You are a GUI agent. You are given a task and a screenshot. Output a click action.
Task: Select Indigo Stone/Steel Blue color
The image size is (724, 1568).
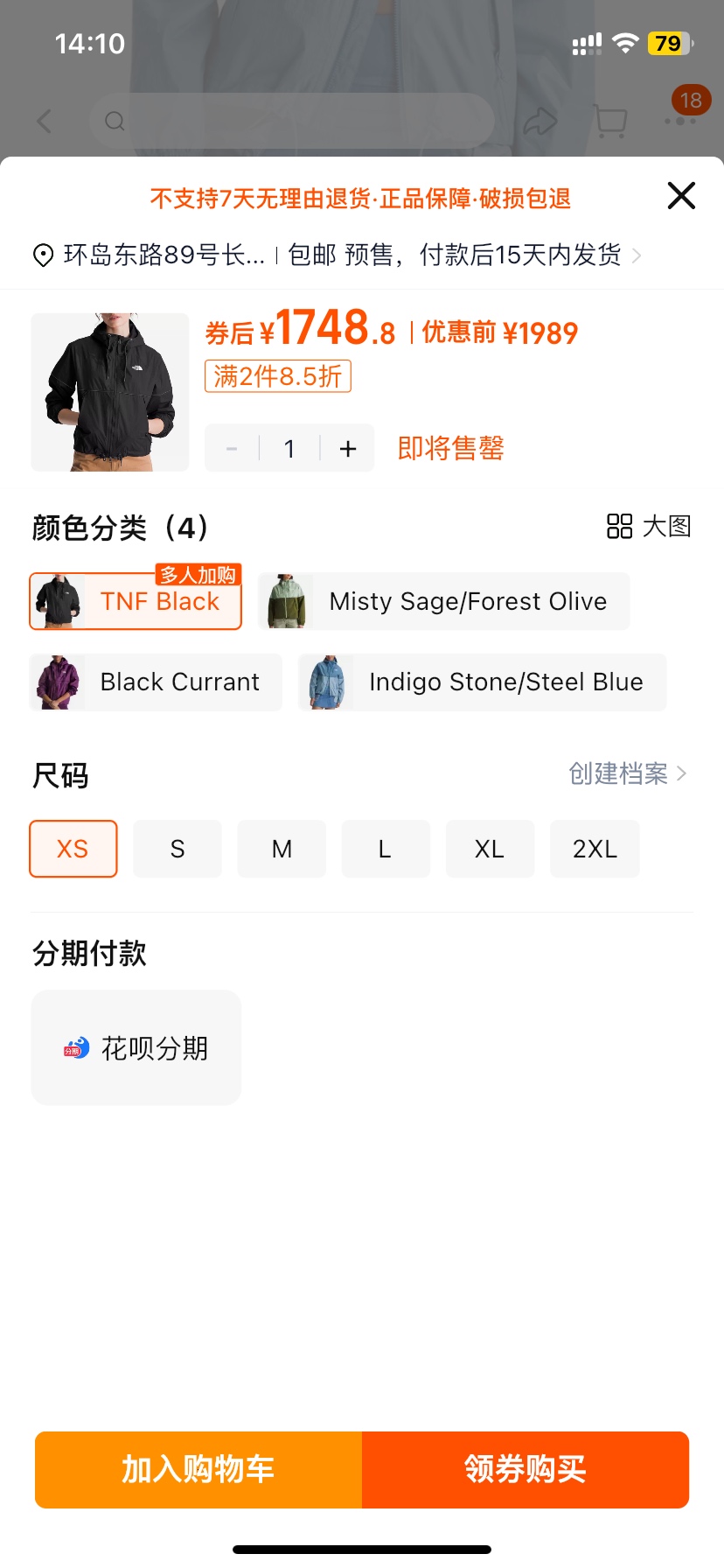click(x=483, y=682)
